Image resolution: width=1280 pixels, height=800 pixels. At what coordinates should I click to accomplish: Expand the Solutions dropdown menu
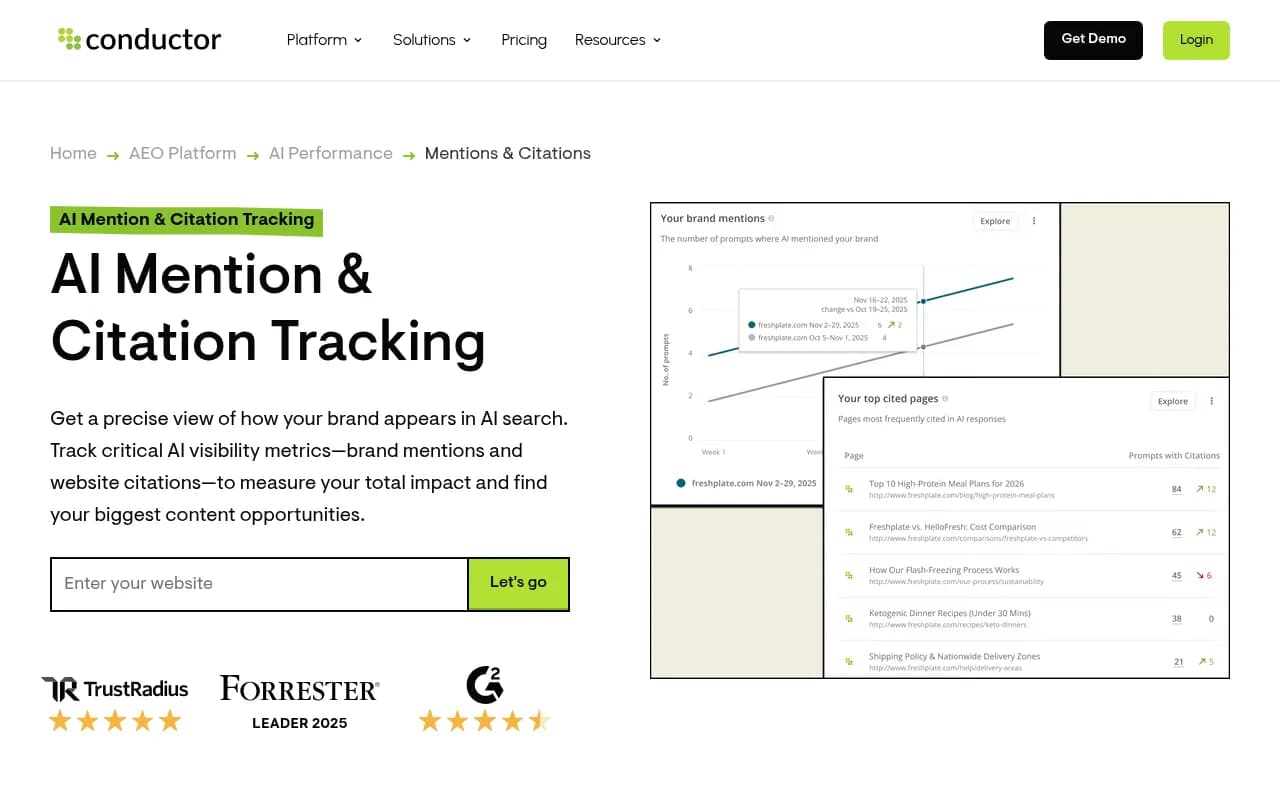432,40
